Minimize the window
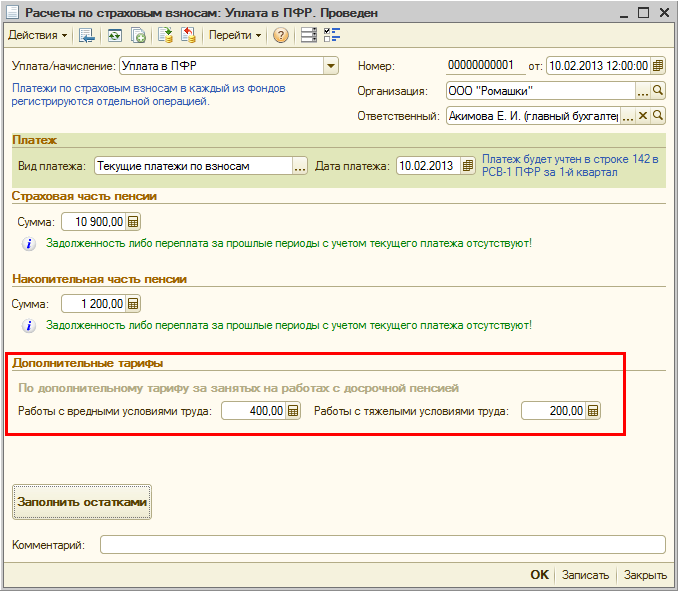Screen dimensions: 678x591 coord(623,14)
